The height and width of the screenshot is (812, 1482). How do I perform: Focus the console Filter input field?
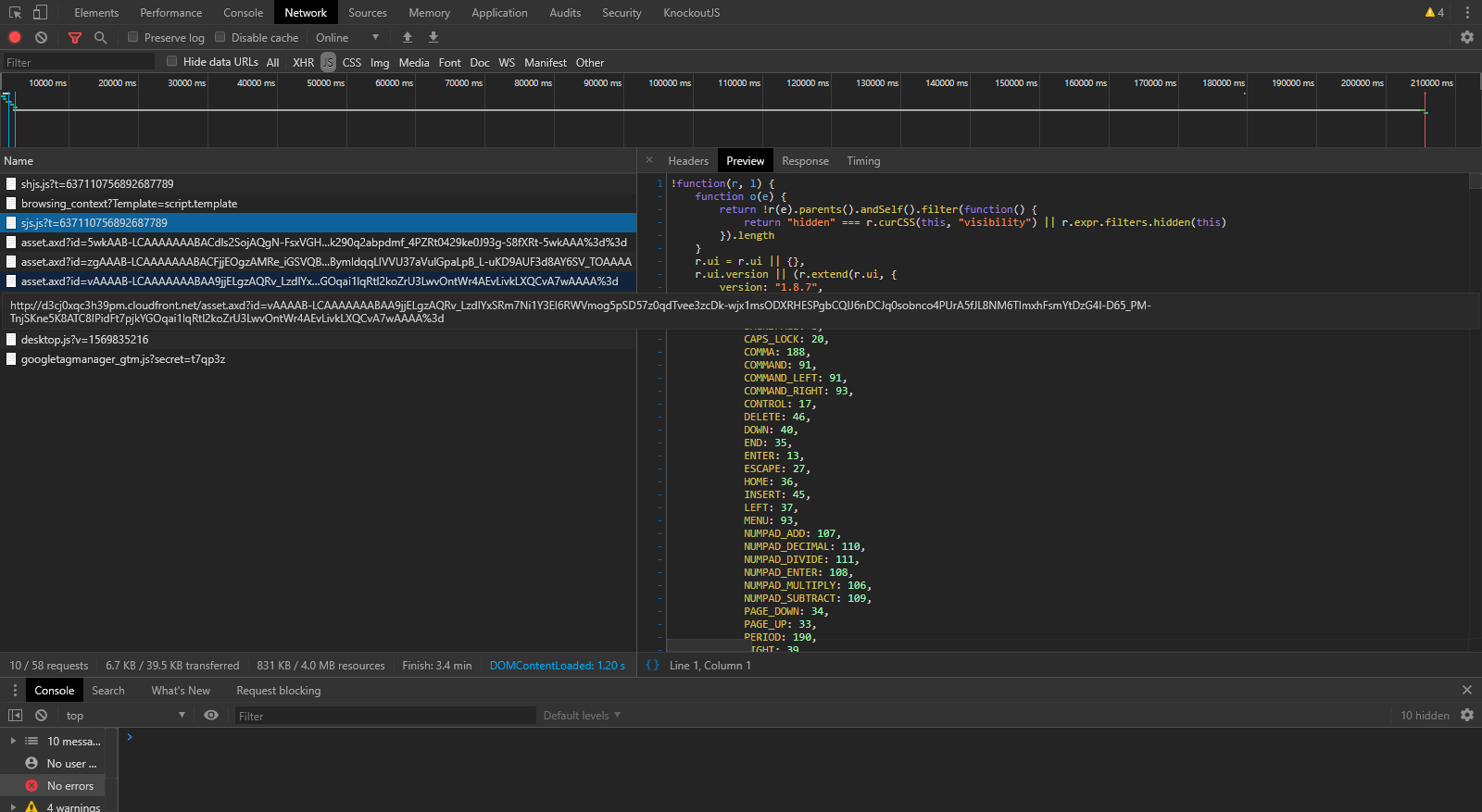tap(384, 716)
